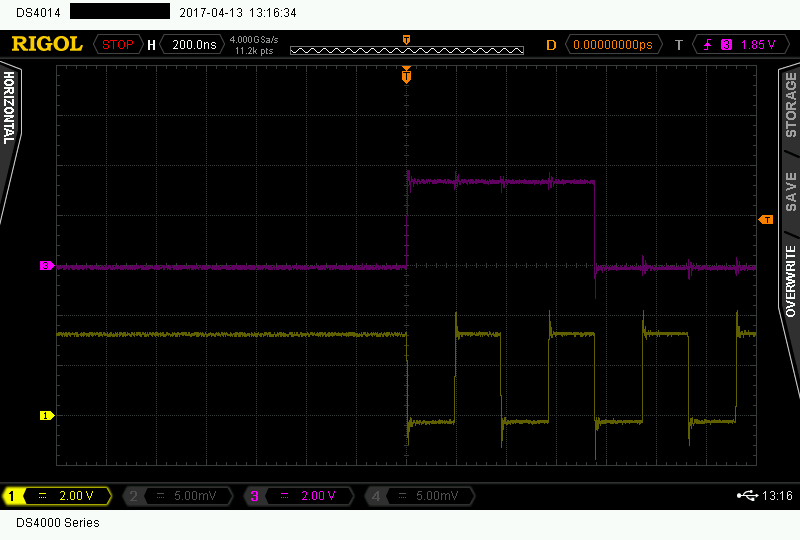This screenshot has width=800, height=540.
Task: Click the channel 4 coupling symbol
Action: [x=403, y=496]
